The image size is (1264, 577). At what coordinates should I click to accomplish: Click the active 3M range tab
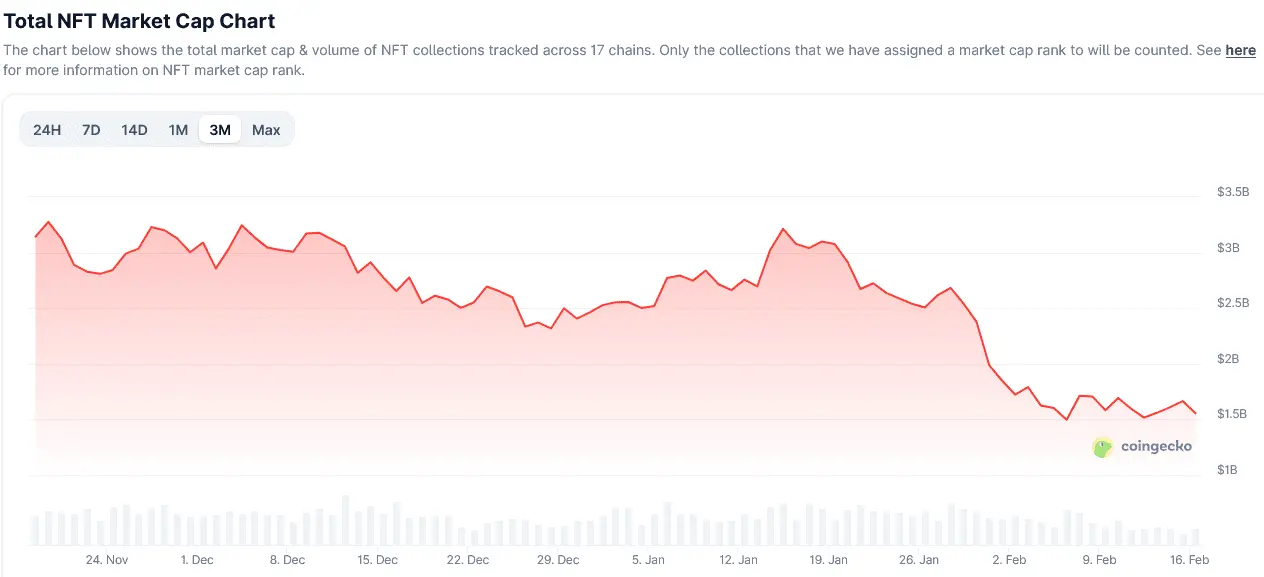click(x=220, y=130)
